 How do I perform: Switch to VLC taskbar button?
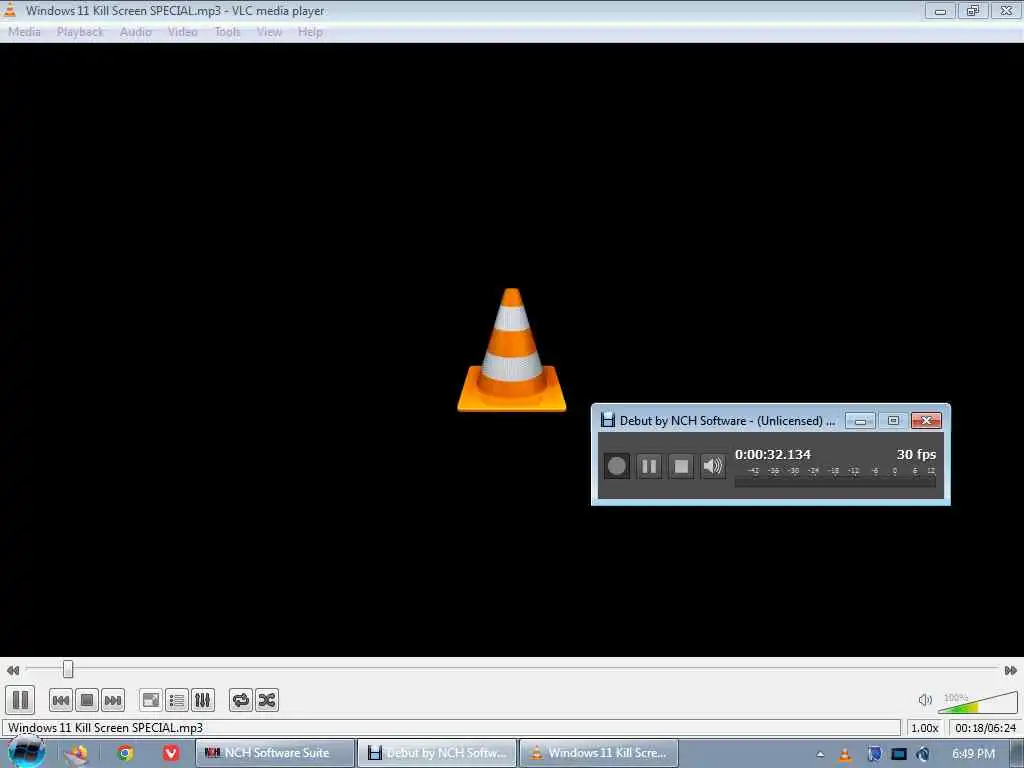(599, 753)
